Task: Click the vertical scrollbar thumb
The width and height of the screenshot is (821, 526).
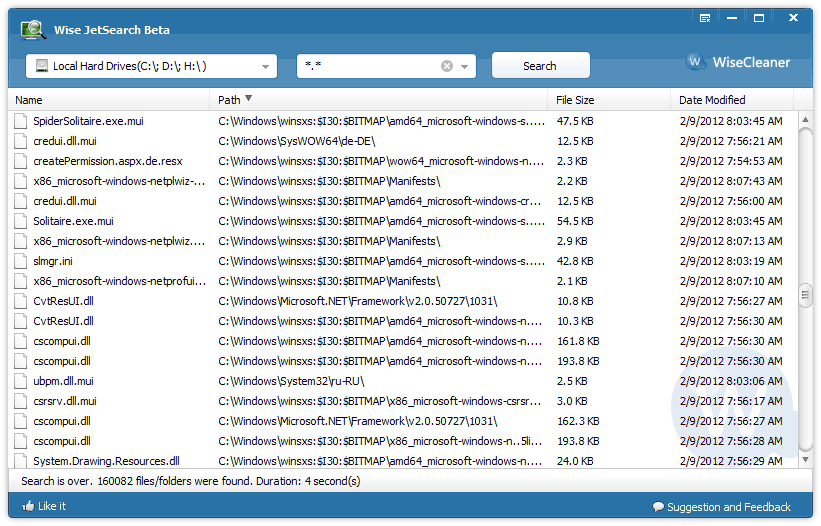Action: click(805, 295)
